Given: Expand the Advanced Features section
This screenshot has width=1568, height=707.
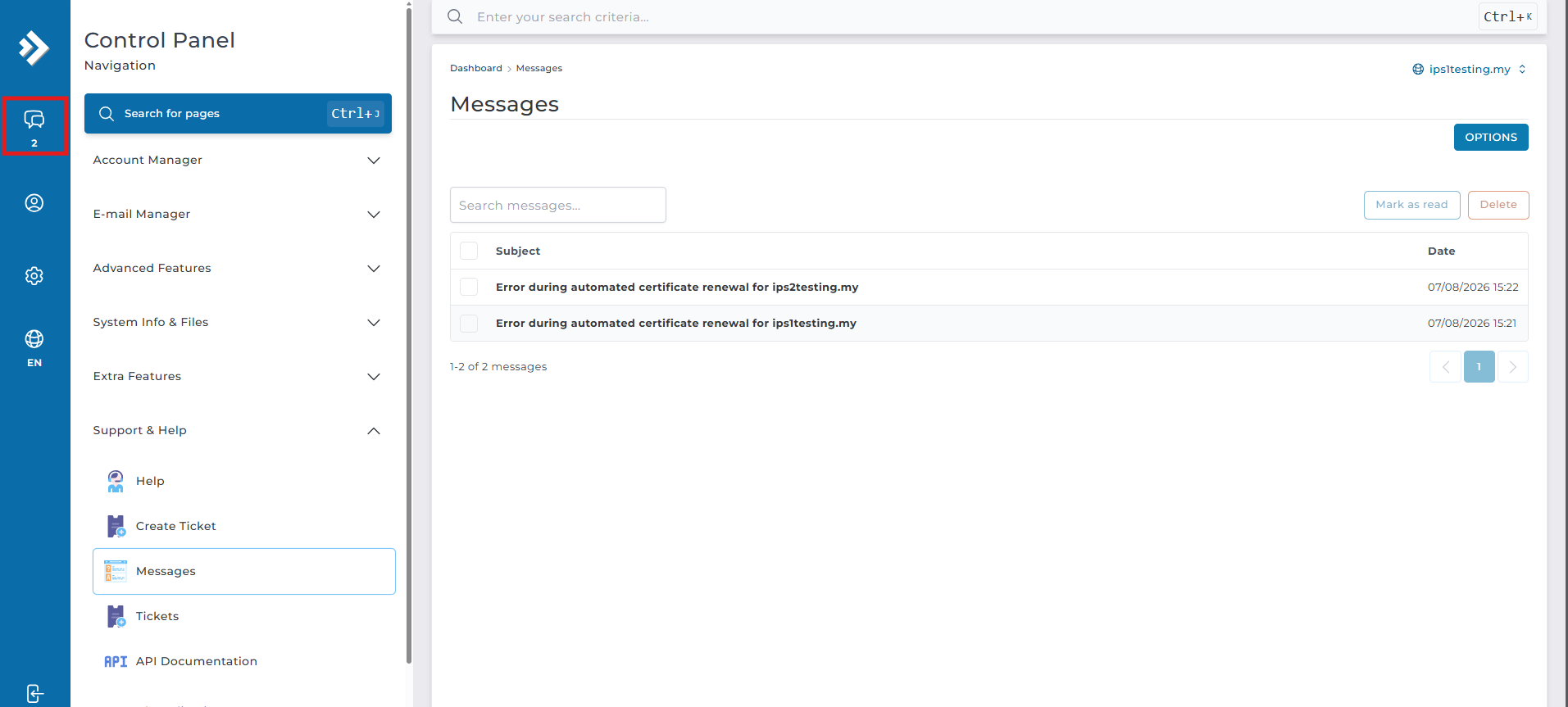Looking at the screenshot, I should (238, 268).
